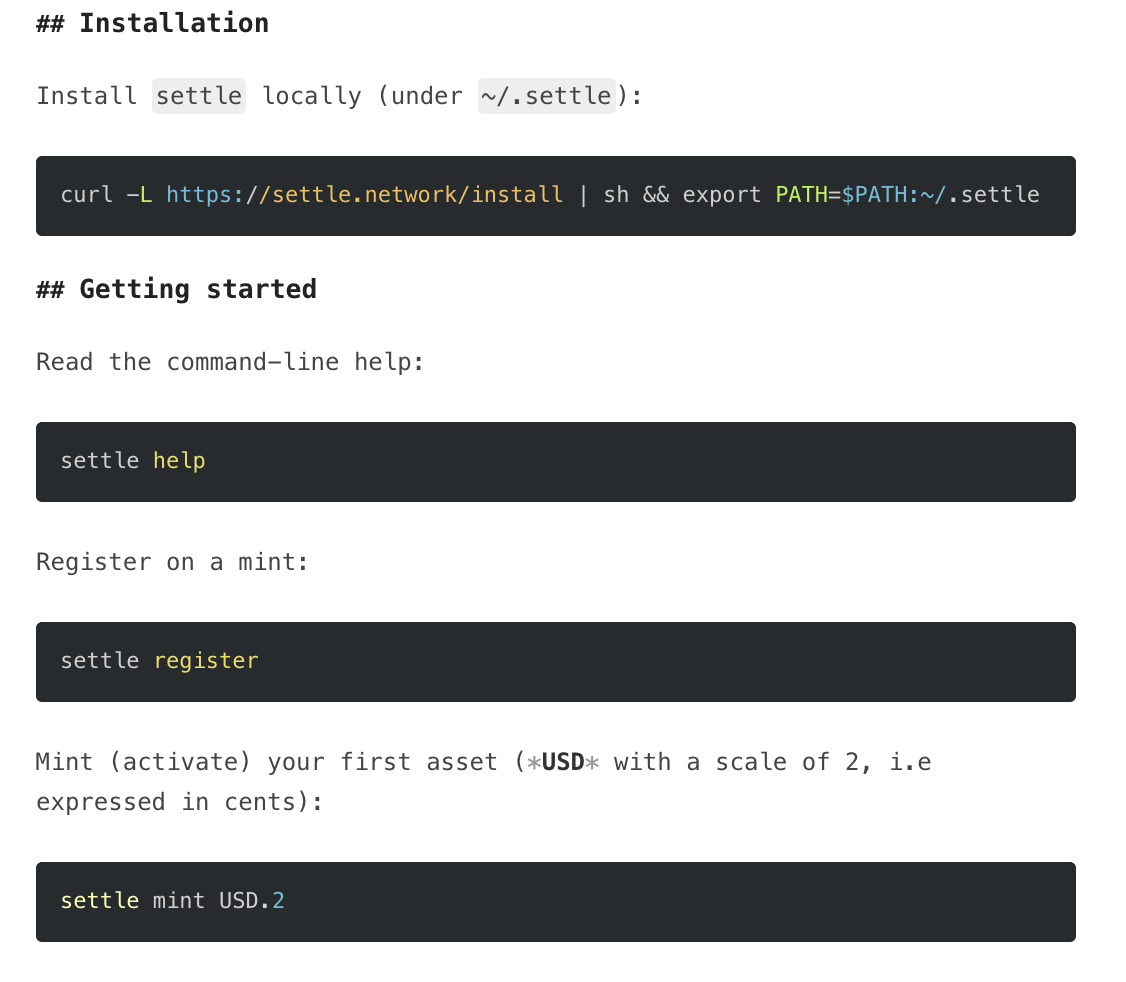
Task: Click the word curl in the install command
Action: pos(87,194)
